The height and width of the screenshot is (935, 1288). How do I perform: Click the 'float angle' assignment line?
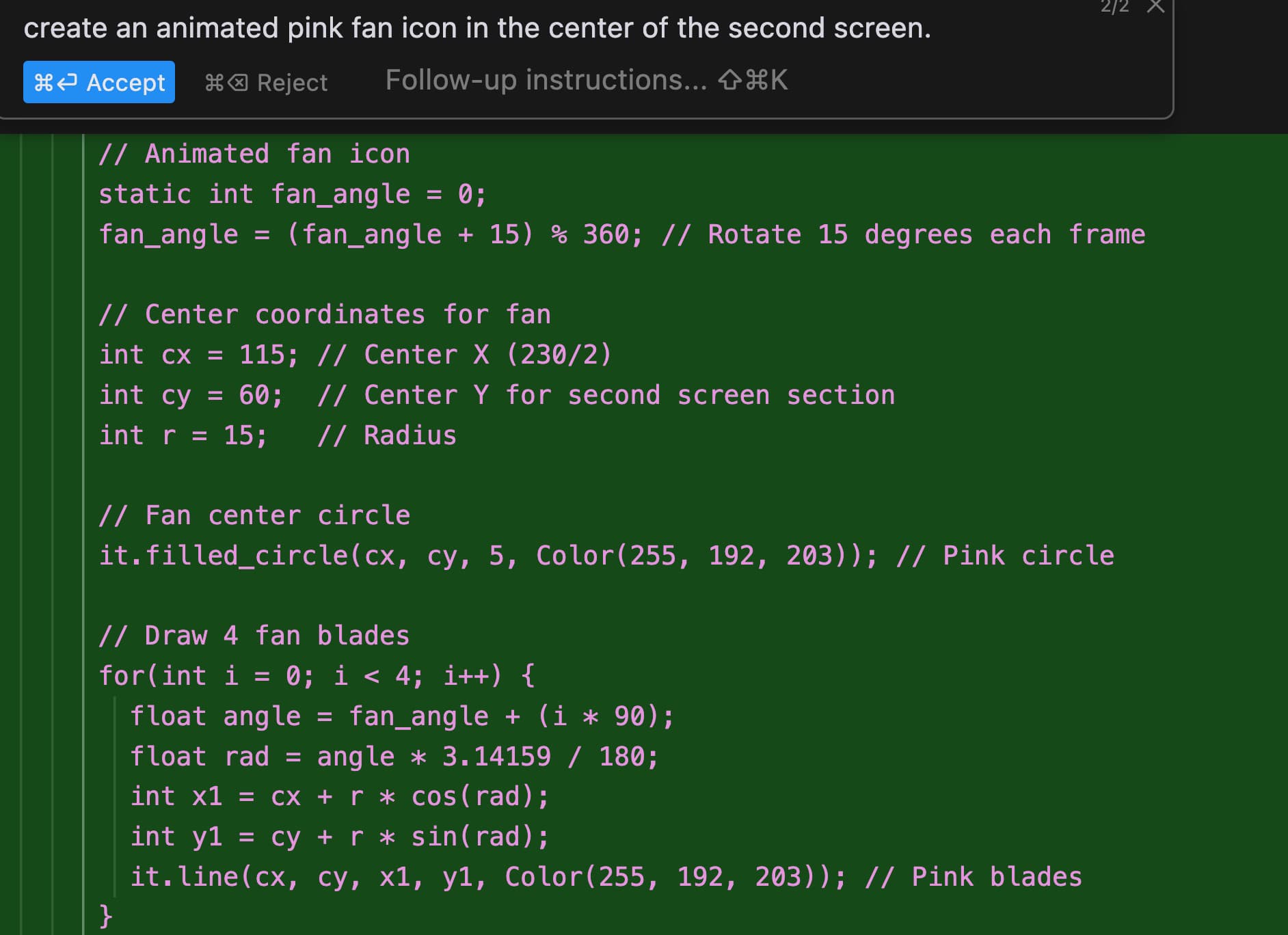pyautogui.click(x=402, y=716)
